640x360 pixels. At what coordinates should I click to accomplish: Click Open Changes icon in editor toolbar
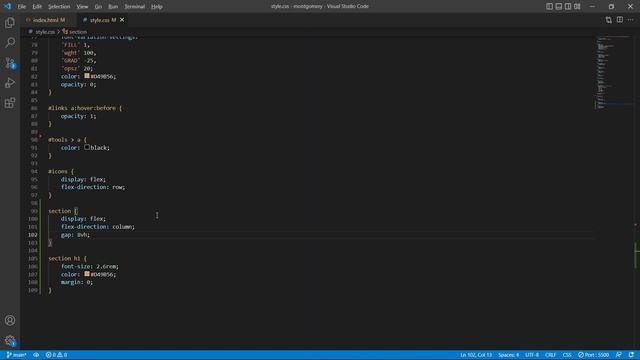pos(609,20)
